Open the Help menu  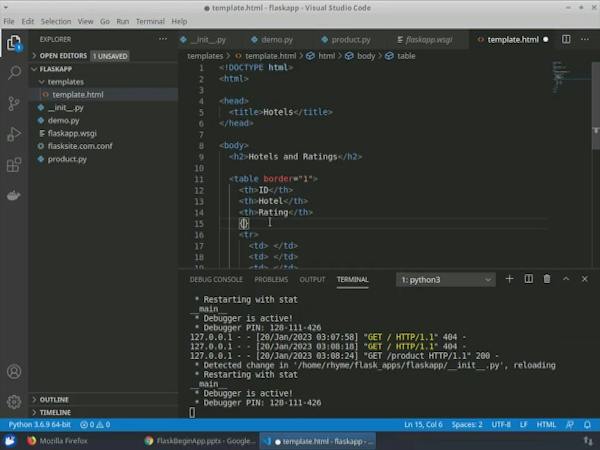pos(179,21)
